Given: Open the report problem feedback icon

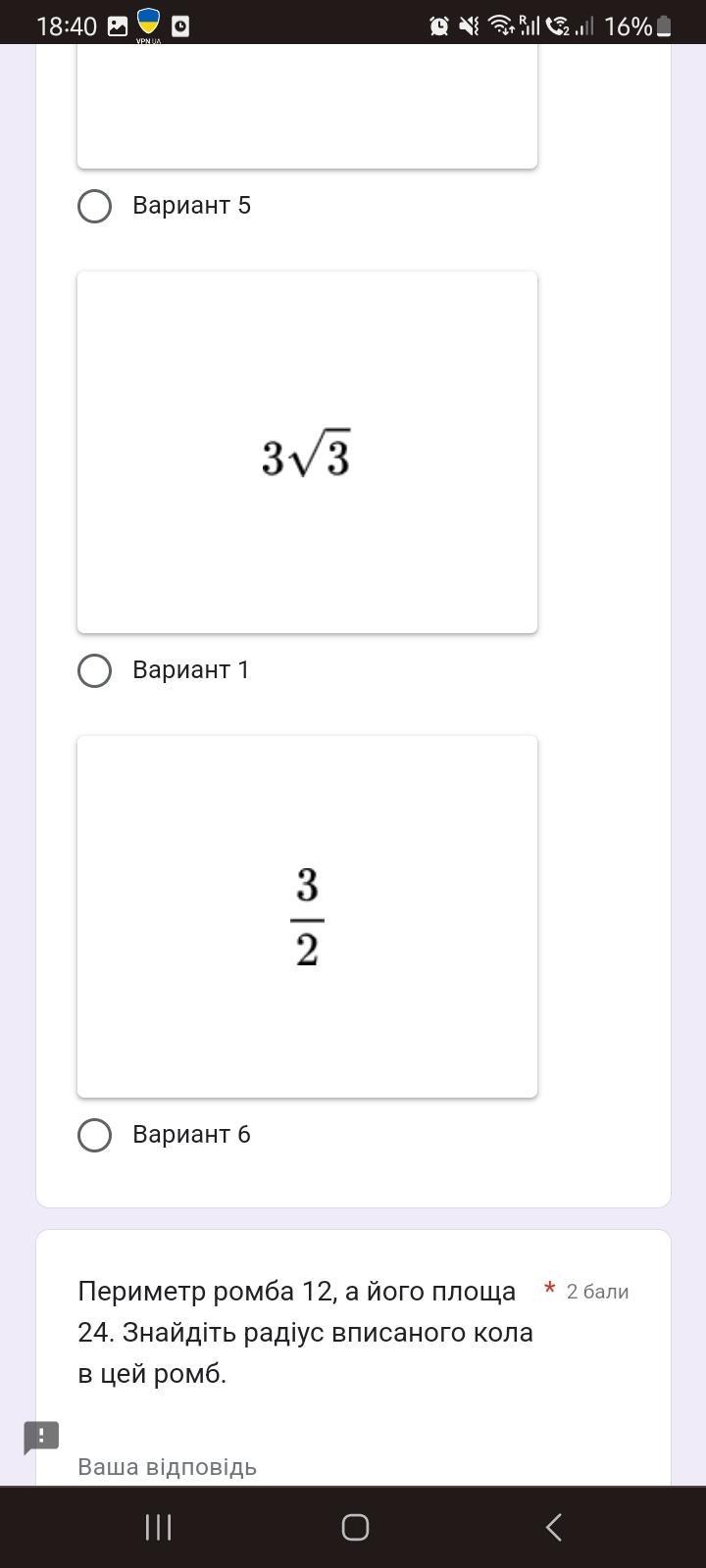Looking at the screenshot, I should coord(41,1438).
